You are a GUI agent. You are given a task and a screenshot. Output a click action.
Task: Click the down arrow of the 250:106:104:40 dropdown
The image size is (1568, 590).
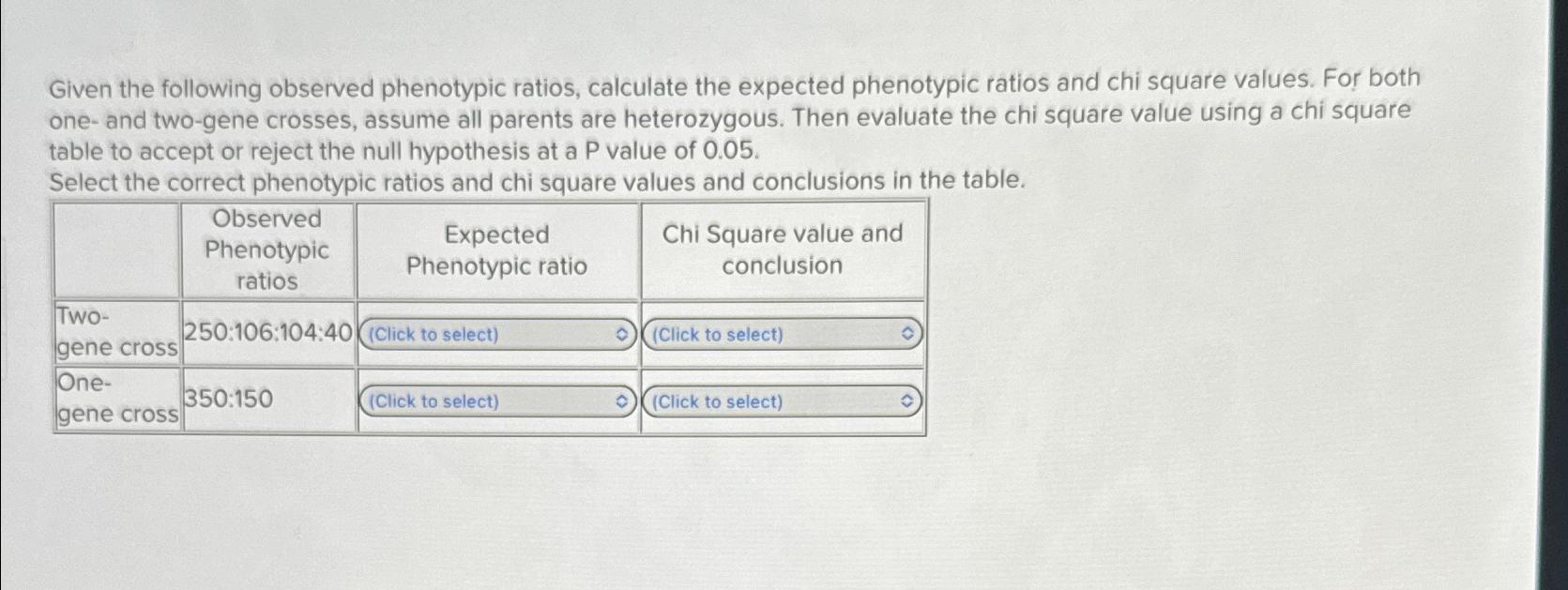click(x=620, y=338)
